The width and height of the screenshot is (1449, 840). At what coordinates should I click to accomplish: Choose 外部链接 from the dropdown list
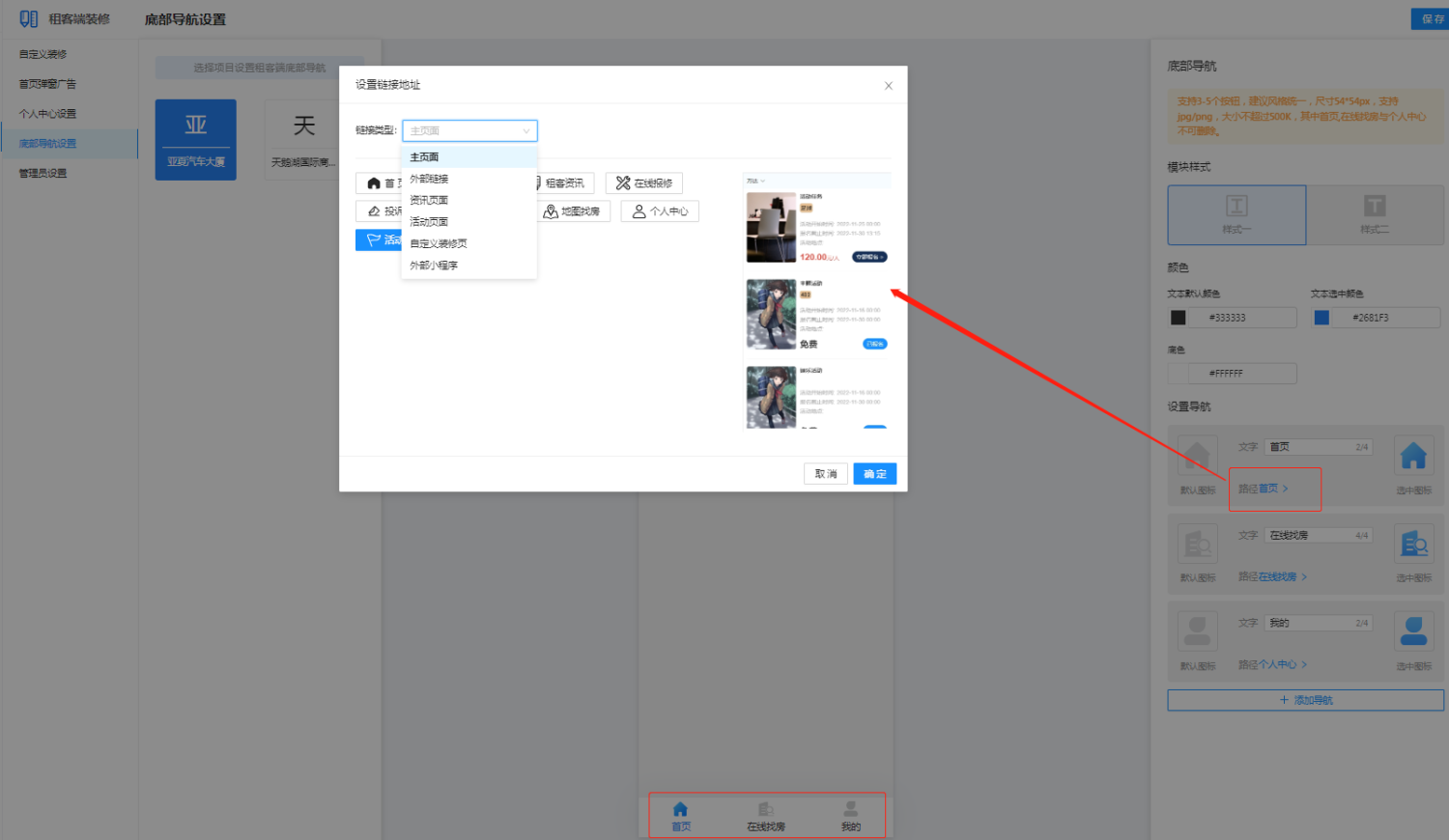tap(429, 179)
